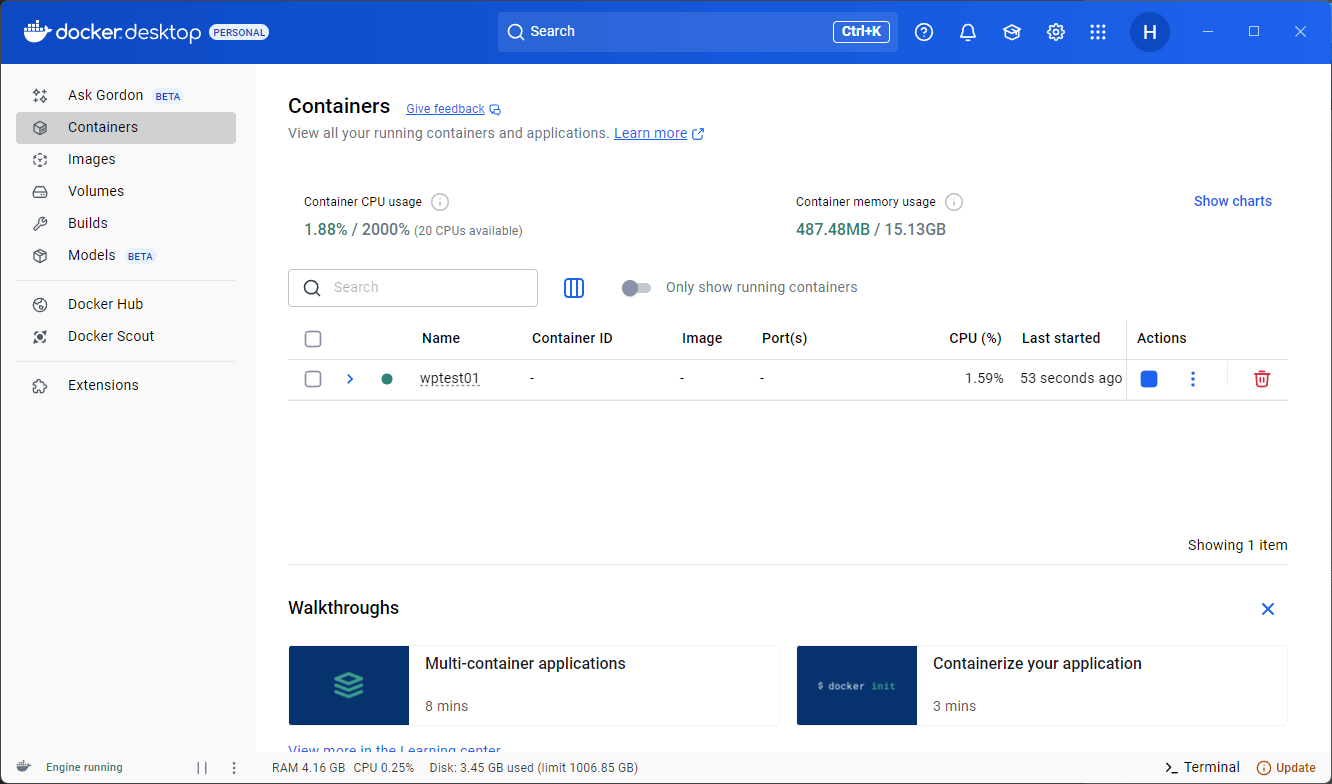Follow the Learn more link
Viewport: 1332px width, 784px height.
click(x=650, y=133)
